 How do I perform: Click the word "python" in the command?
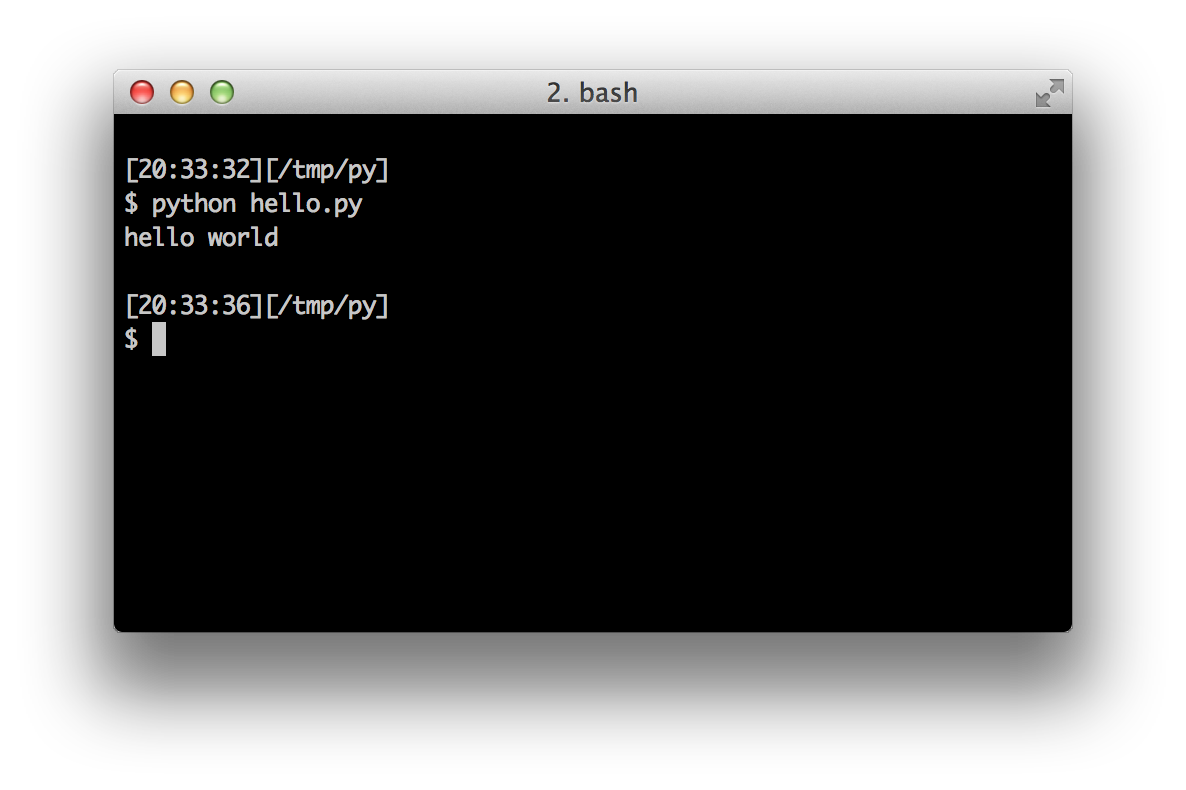(194, 204)
